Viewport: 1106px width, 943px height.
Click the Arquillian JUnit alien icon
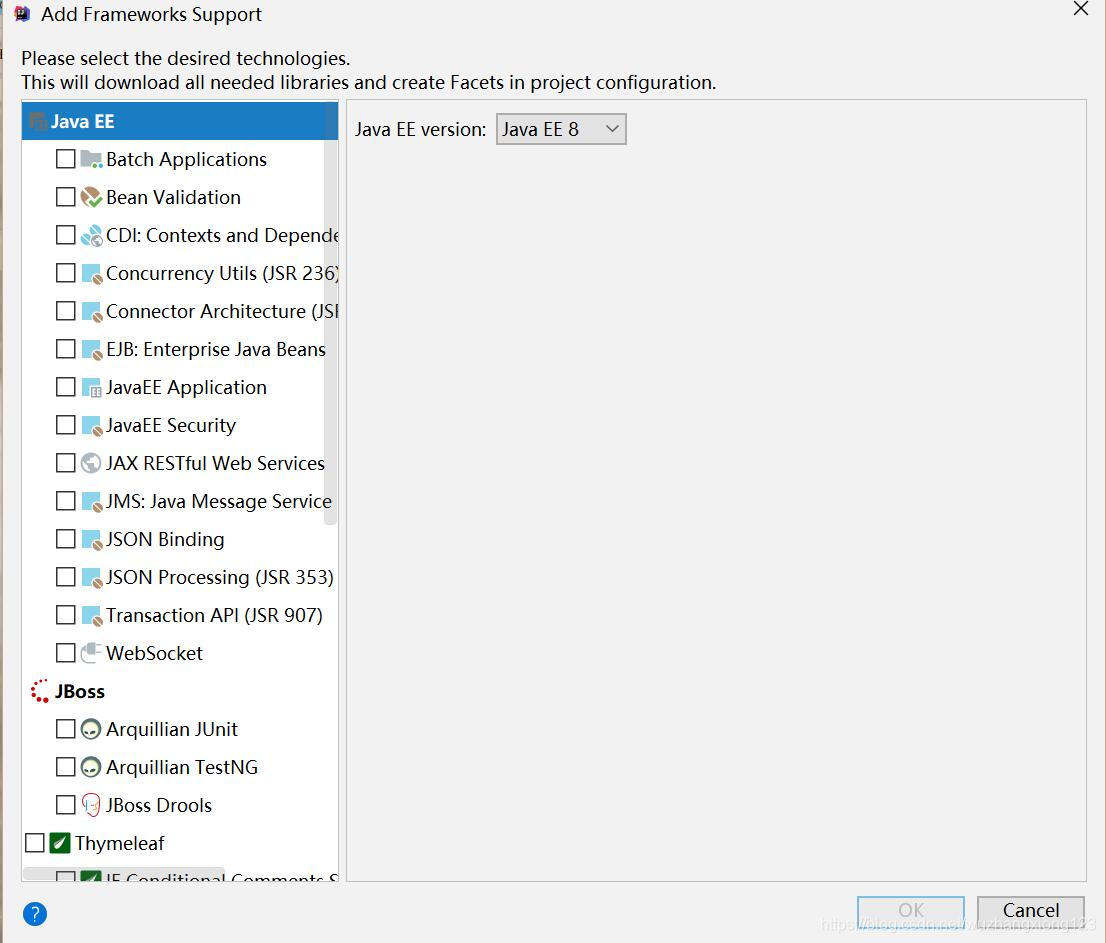tap(91, 729)
